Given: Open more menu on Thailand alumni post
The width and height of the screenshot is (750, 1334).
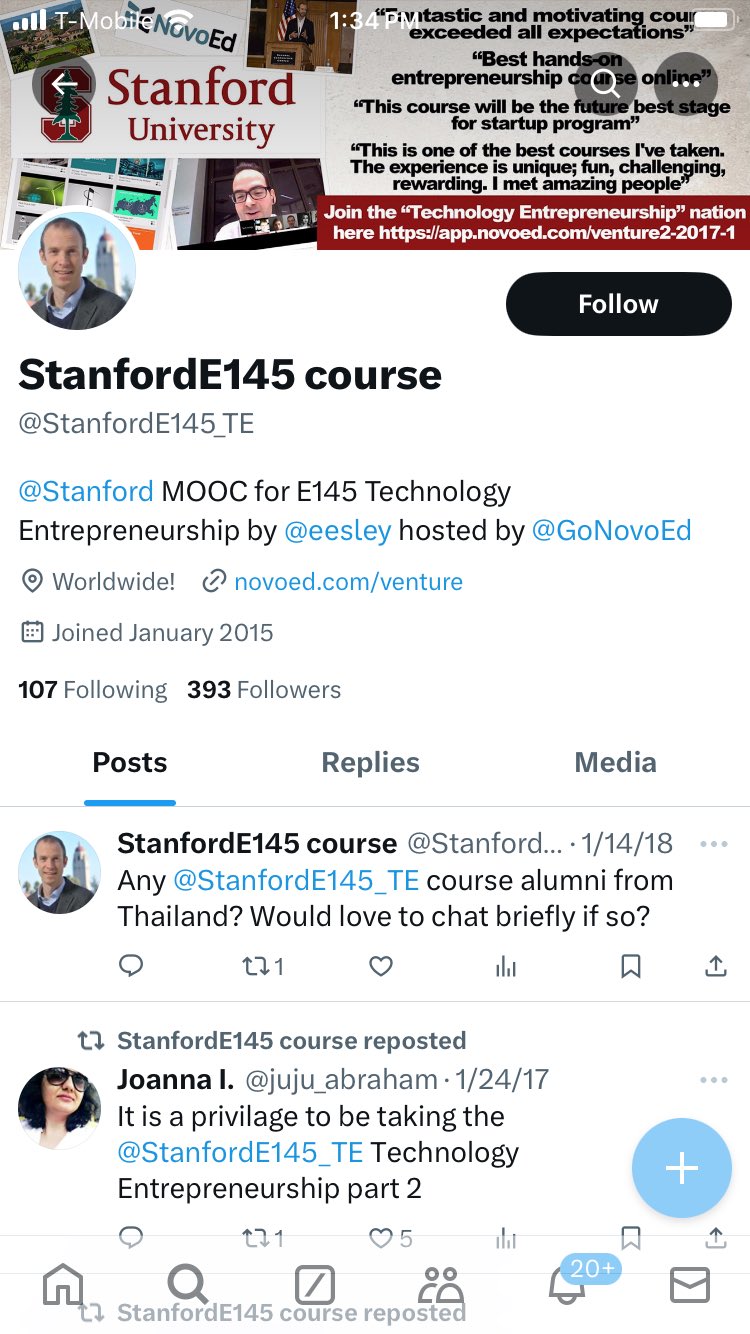Looking at the screenshot, I should click(714, 844).
